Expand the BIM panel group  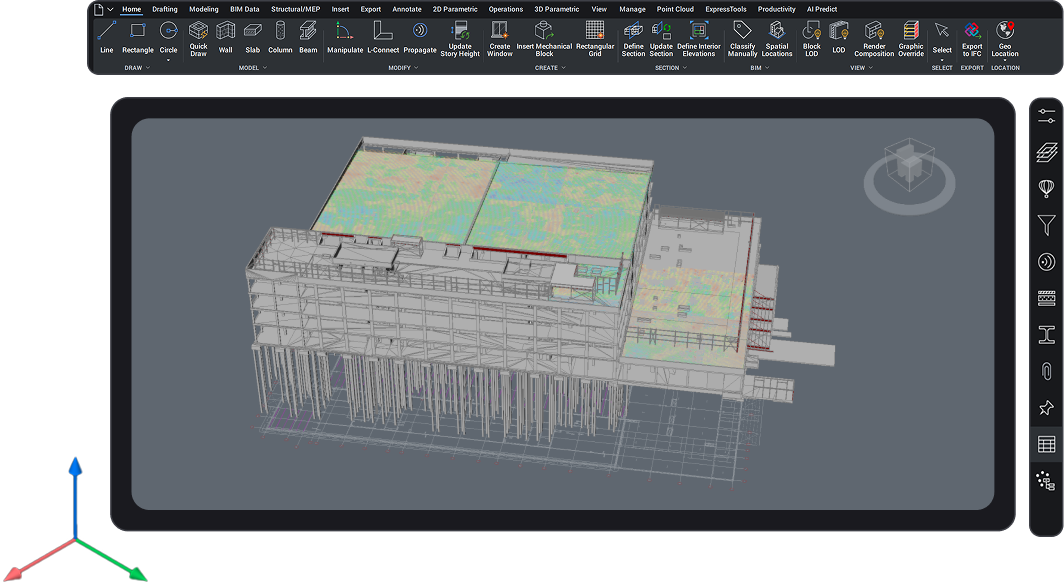(759, 68)
